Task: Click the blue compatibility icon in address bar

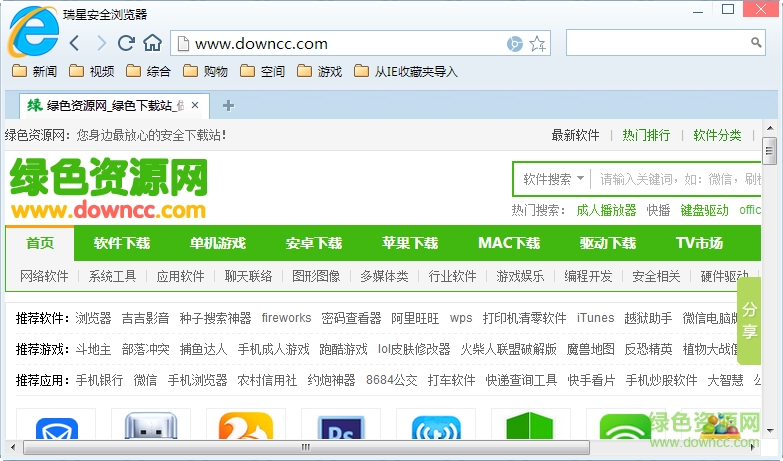Action: 514,44
